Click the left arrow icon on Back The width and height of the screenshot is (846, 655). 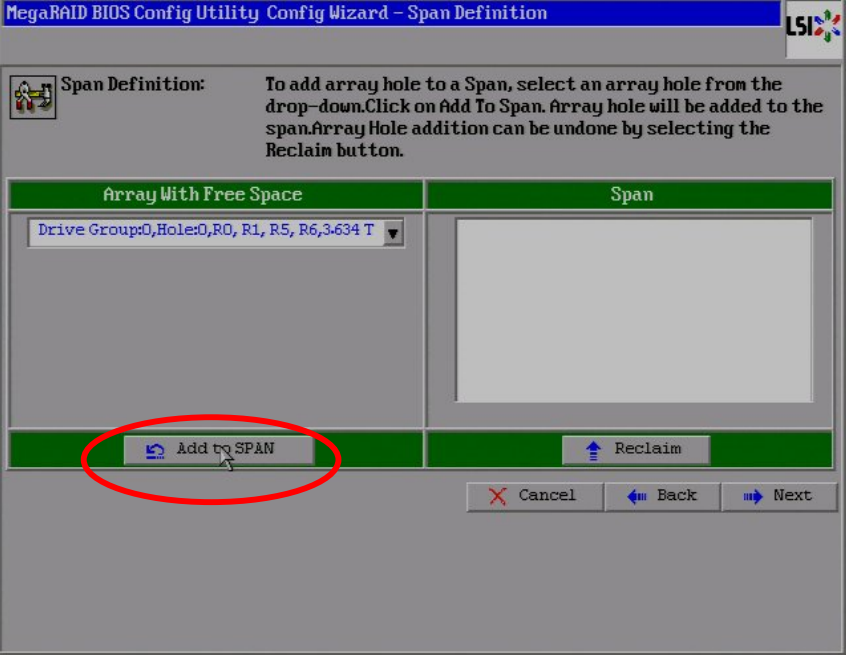(x=635, y=496)
